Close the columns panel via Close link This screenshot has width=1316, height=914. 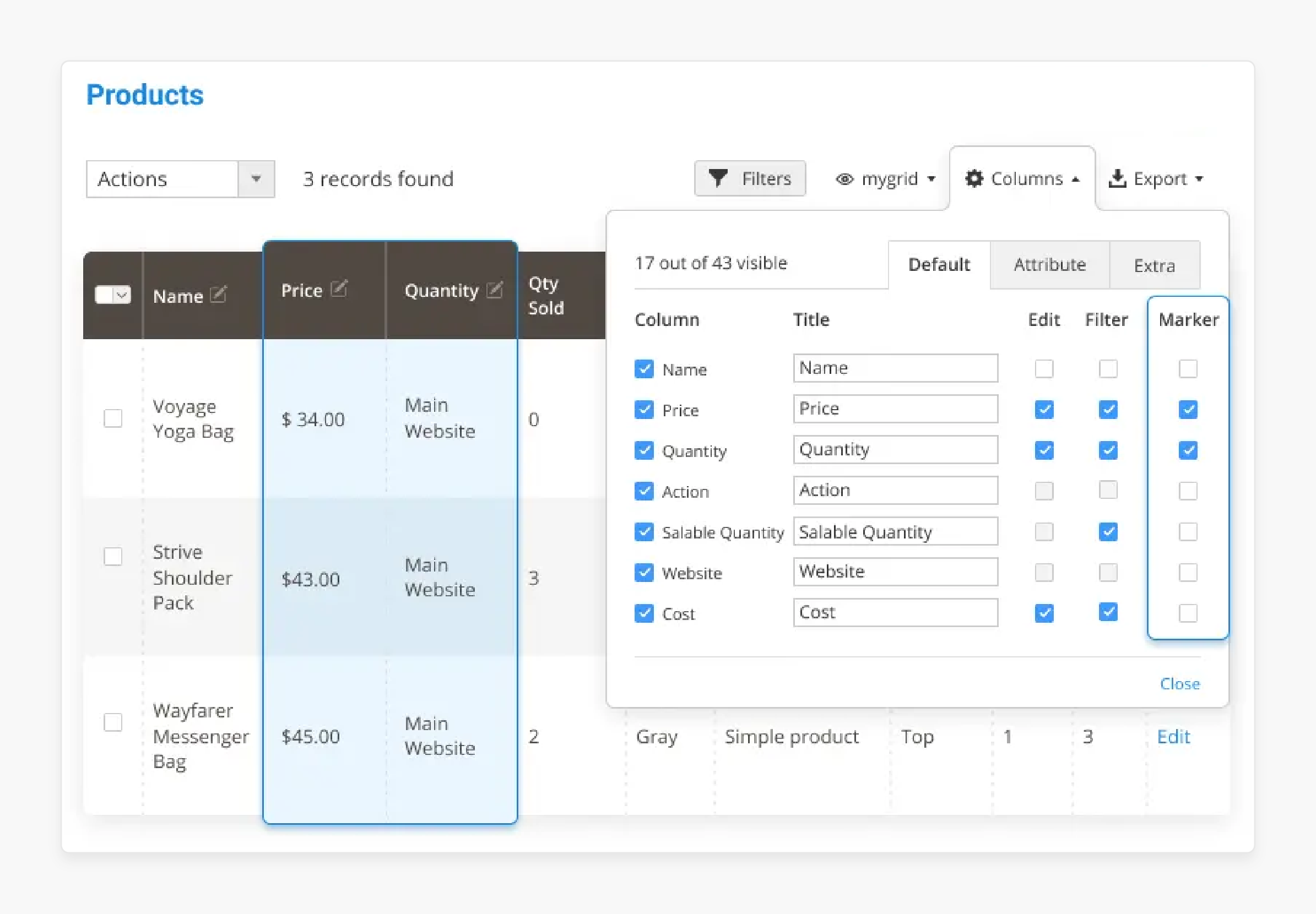pyautogui.click(x=1179, y=684)
